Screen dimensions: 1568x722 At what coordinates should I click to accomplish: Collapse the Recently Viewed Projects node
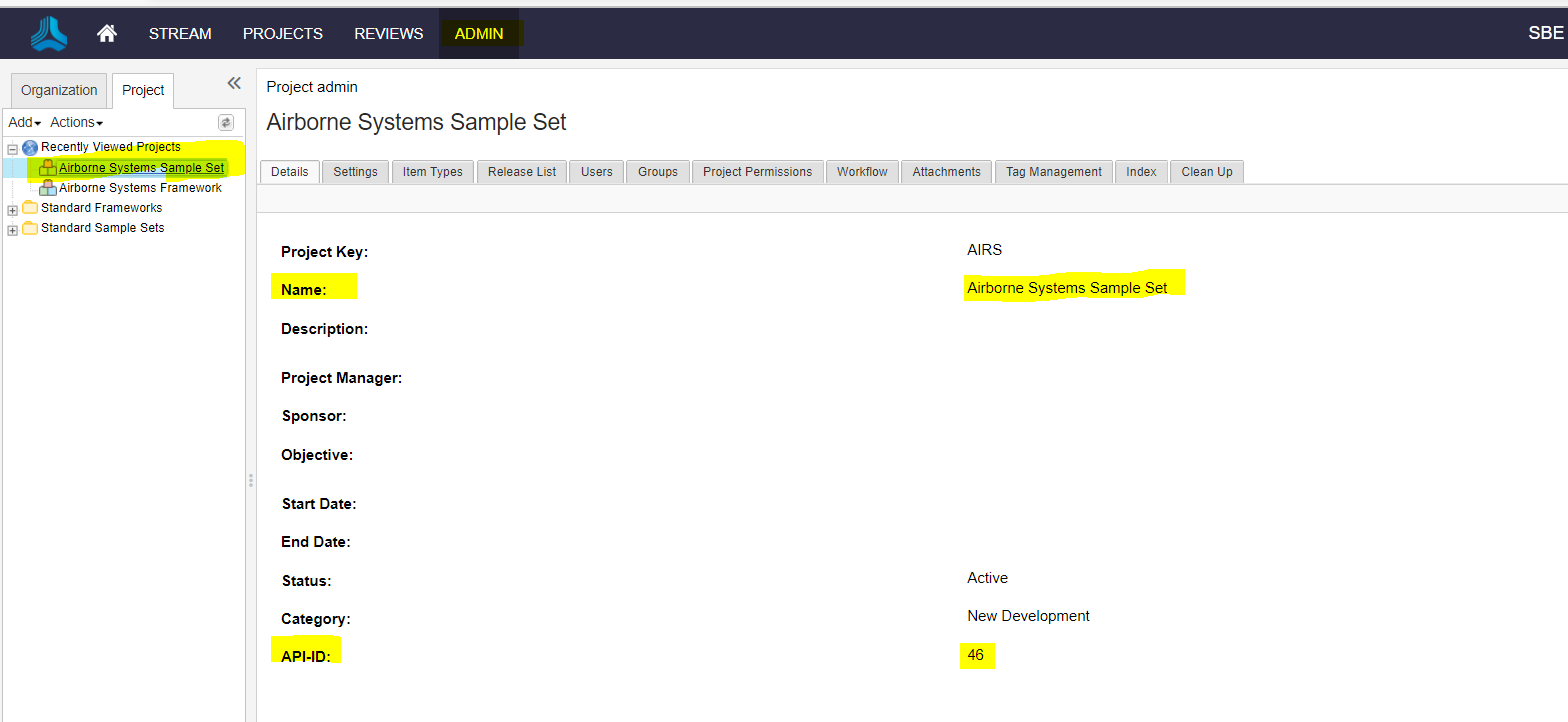(12, 148)
